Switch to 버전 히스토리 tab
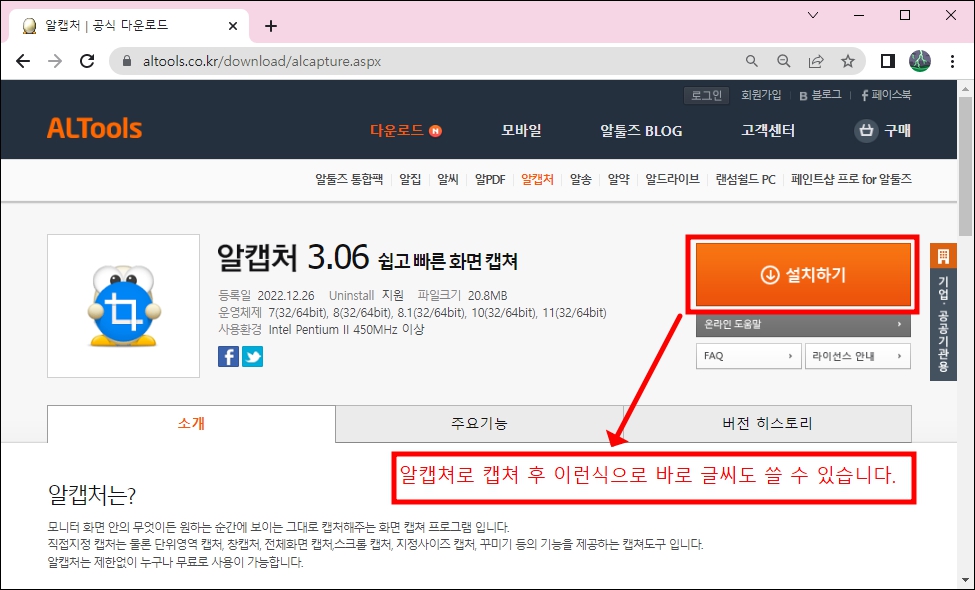 click(x=767, y=423)
